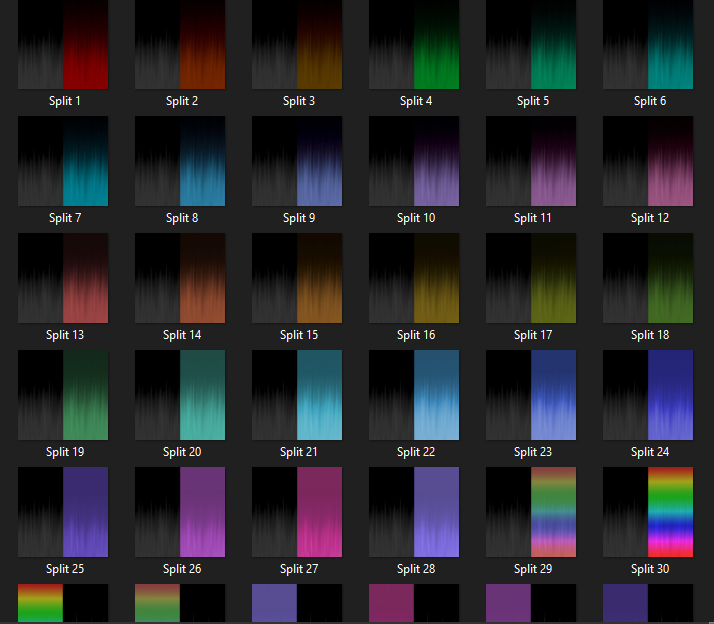714x624 pixels.
Task: Select the magenta-left thumbnail below Split 28
Action: click(414, 603)
